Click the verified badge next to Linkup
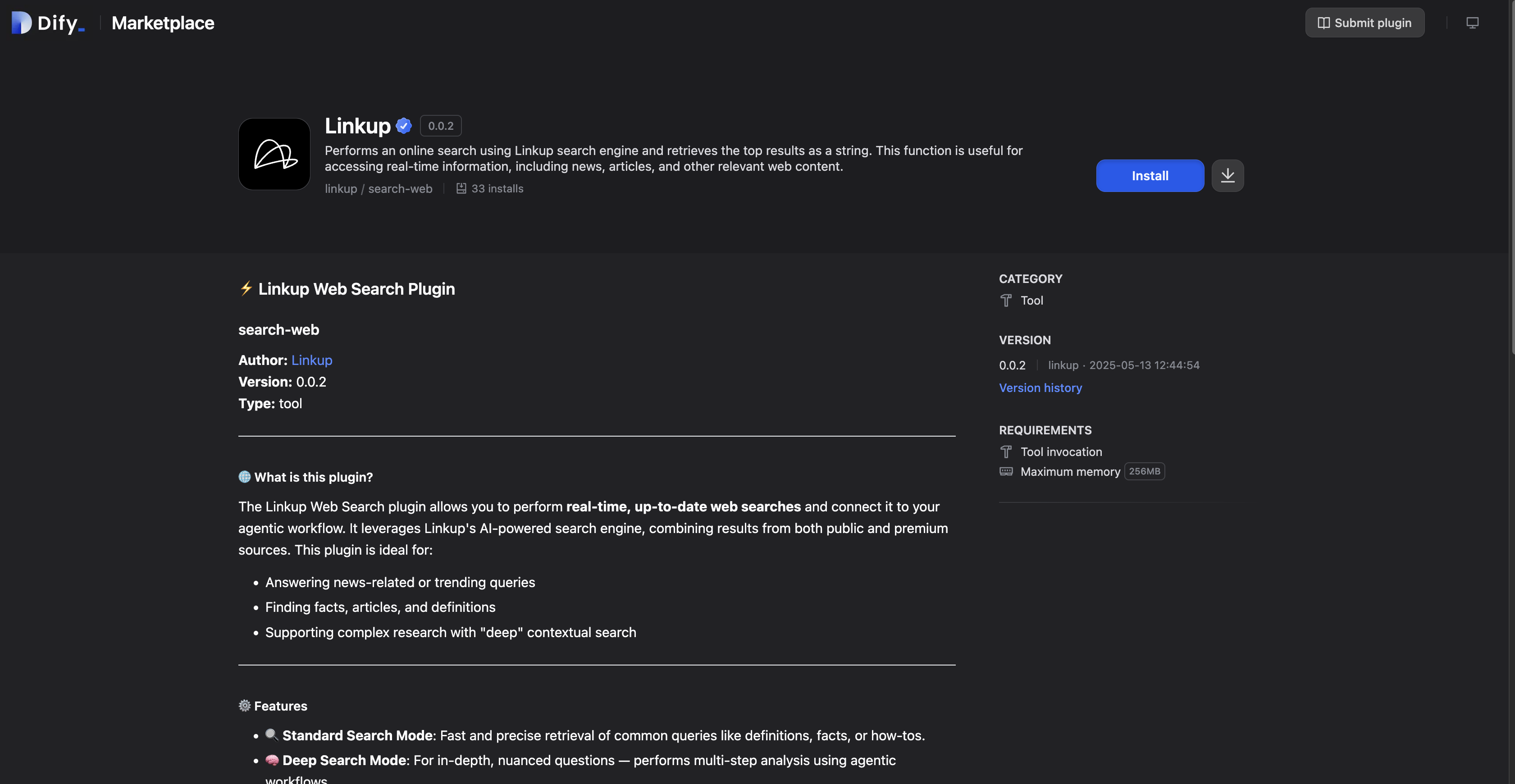The image size is (1515, 784). [403, 125]
